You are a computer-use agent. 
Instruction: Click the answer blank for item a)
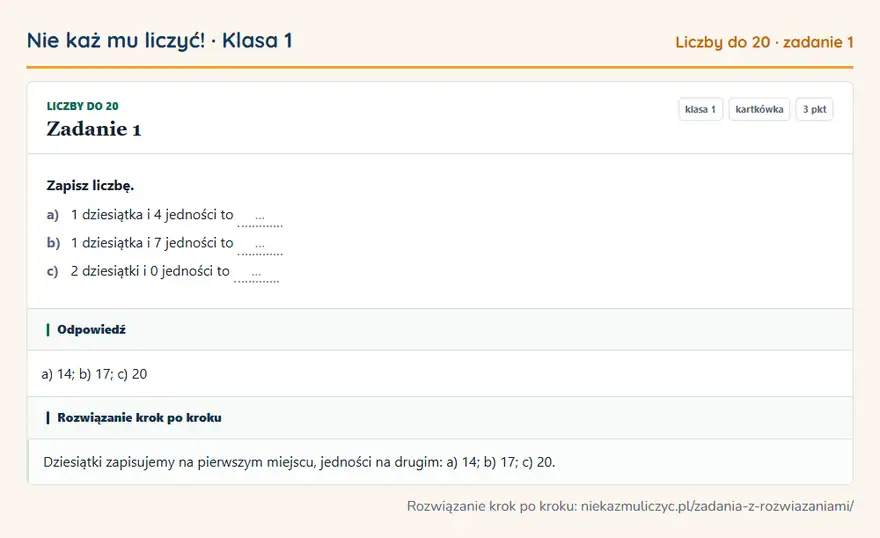click(260, 217)
